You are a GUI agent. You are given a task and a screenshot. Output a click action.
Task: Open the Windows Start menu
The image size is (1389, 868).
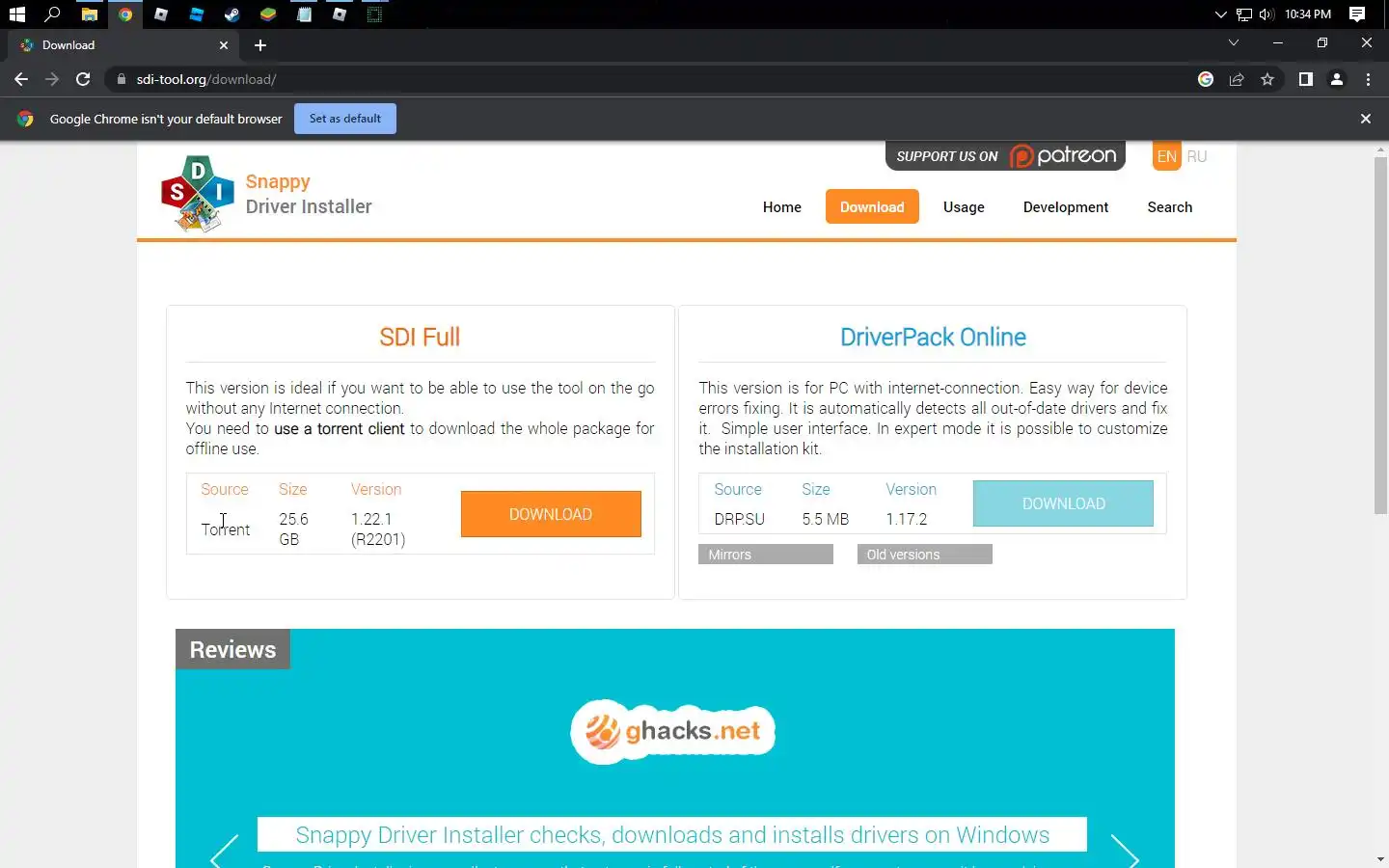(x=16, y=14)
